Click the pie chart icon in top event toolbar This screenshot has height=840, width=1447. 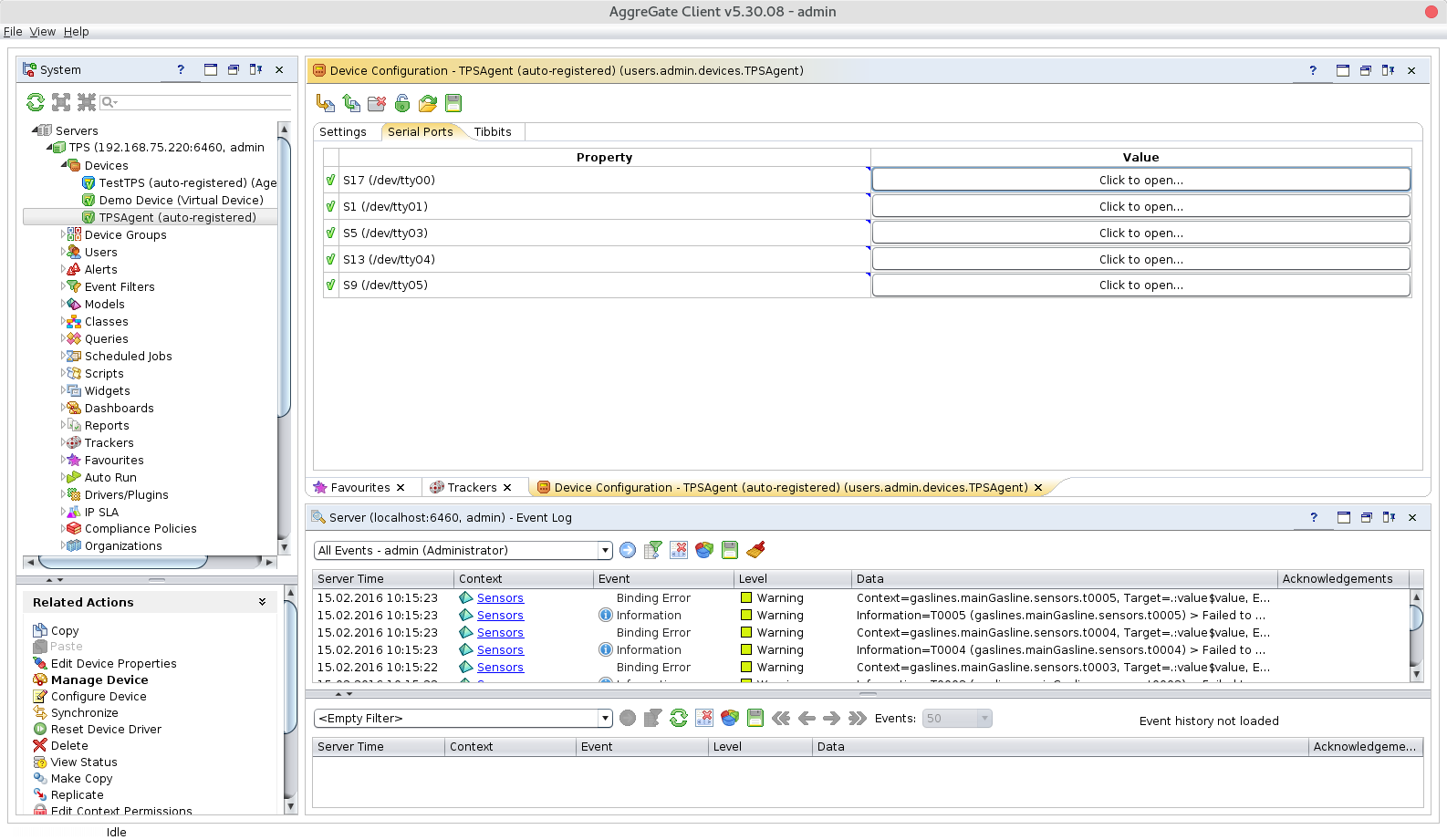point(704,550)
